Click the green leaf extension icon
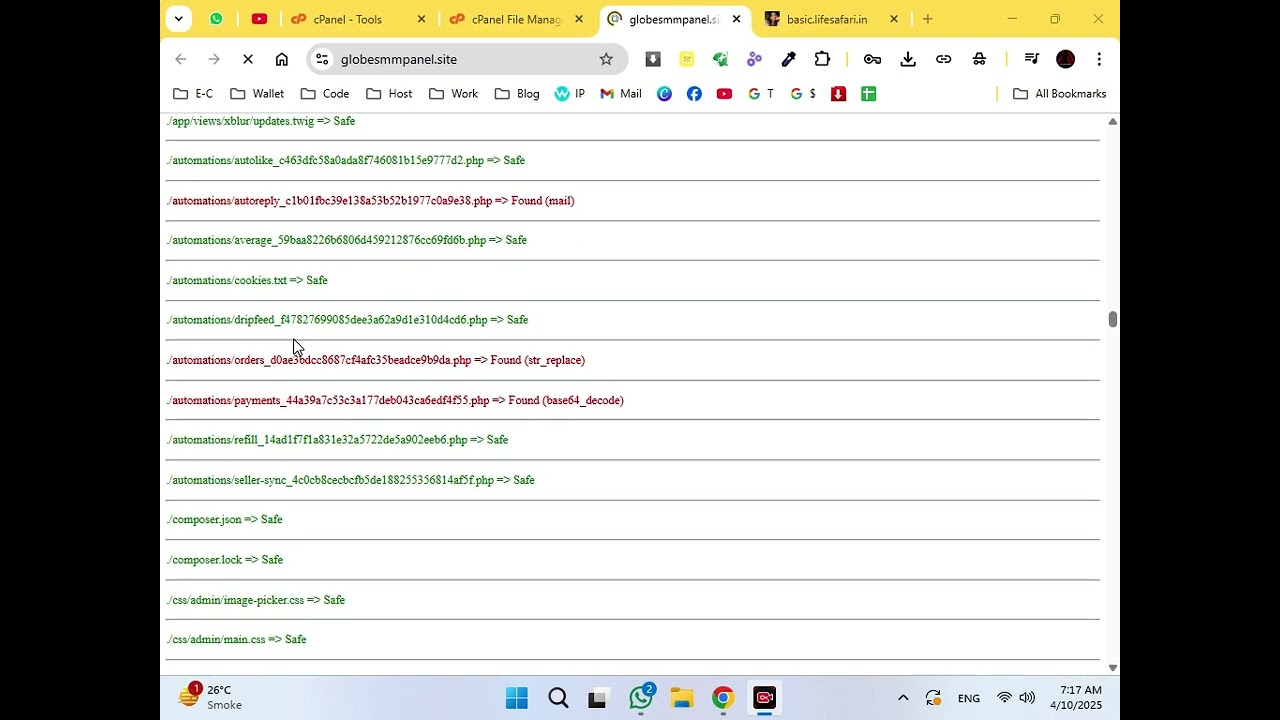This screenshot has width=1280, height=720. 720,59
